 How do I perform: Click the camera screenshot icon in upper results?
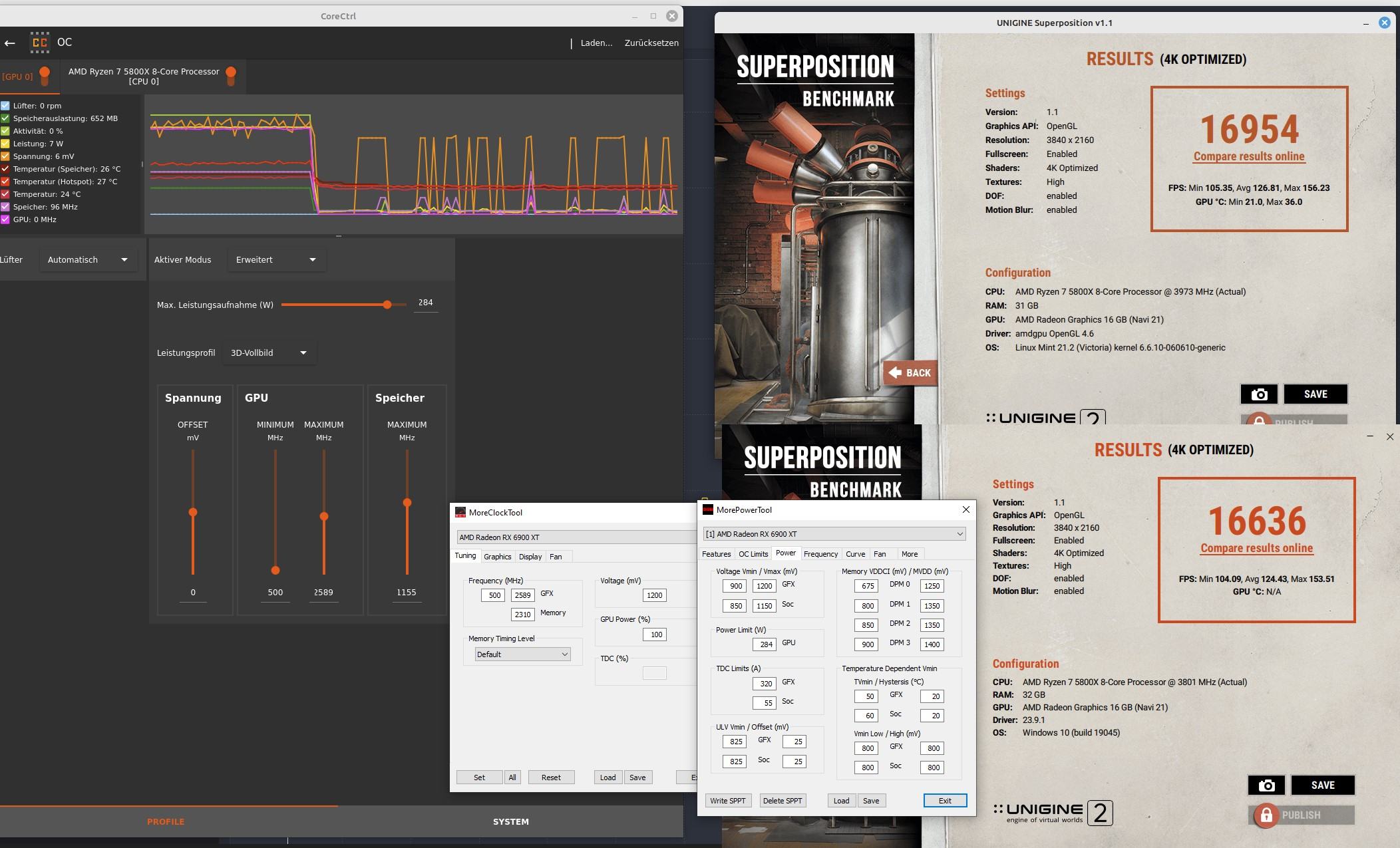(x=1258, y=394)
